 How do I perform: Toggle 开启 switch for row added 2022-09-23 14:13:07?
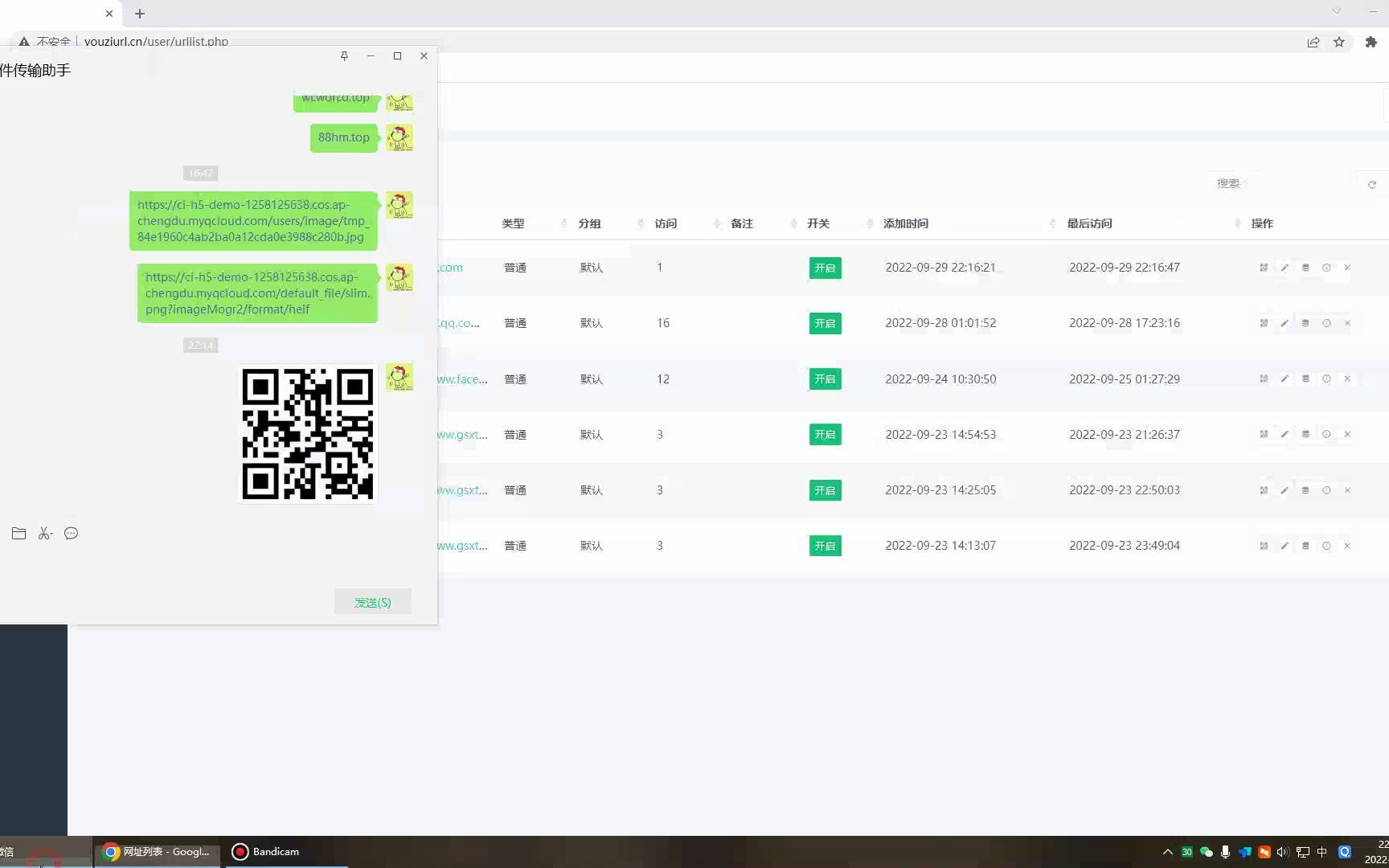pyautogui.click(x=825, y=546)
